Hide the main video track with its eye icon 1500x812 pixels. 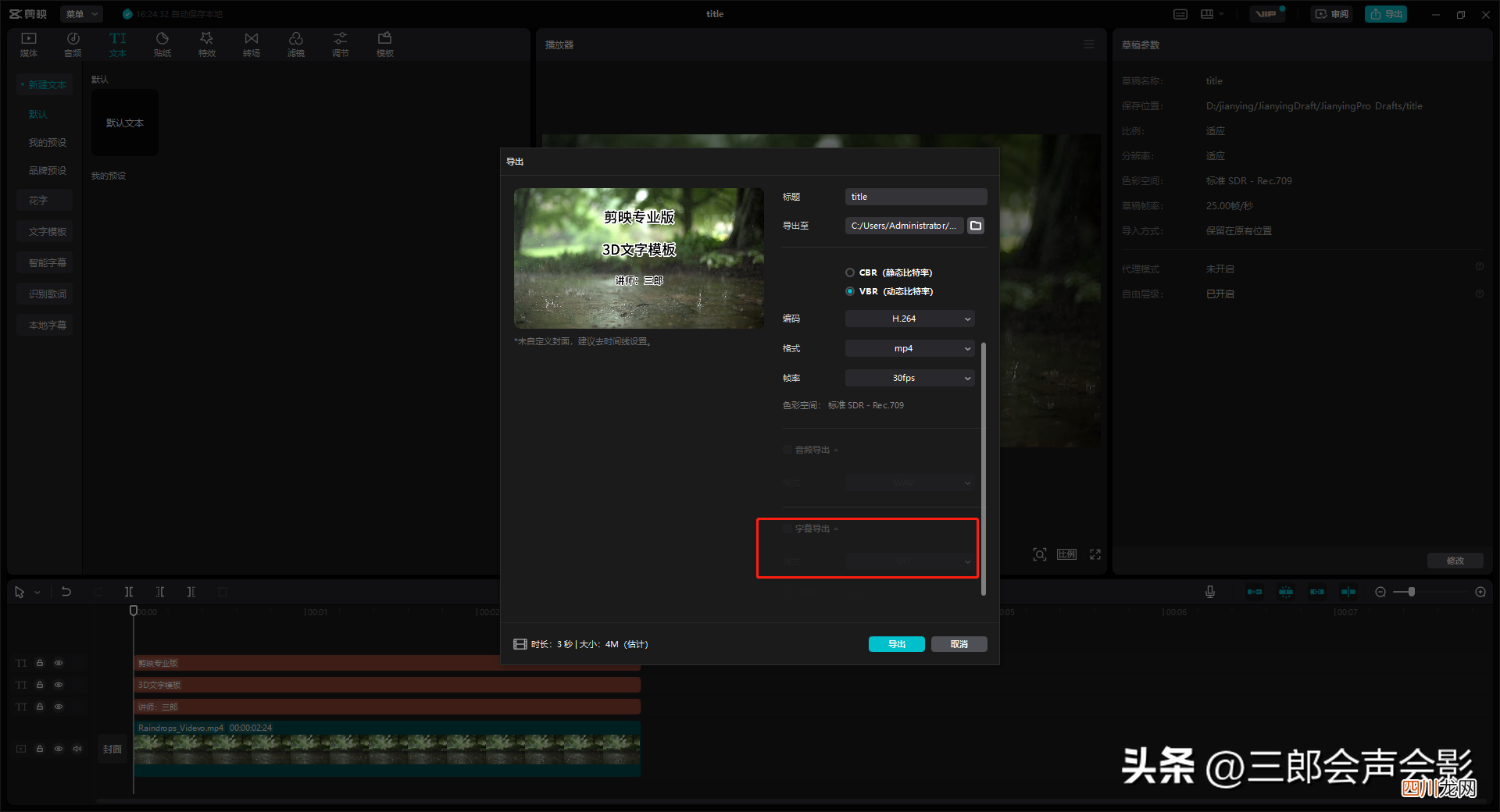59,749
